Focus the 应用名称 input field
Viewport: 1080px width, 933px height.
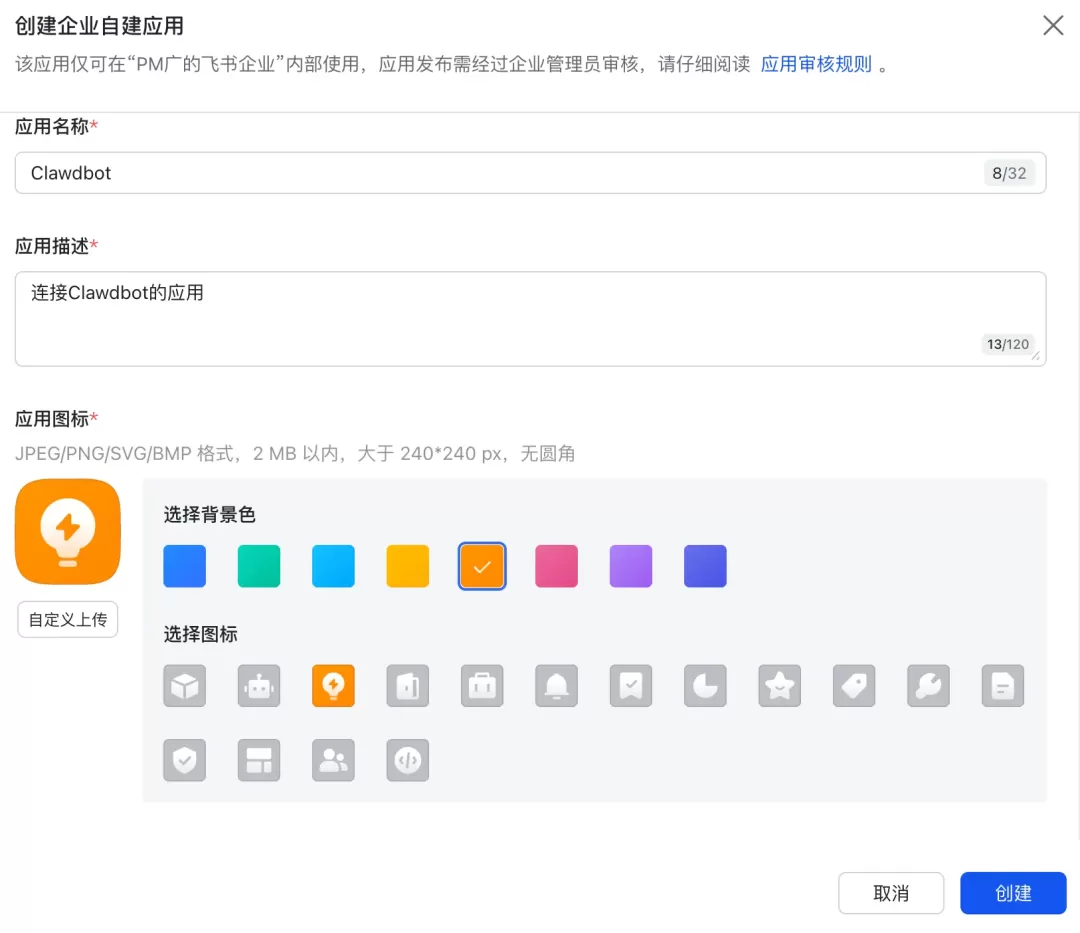point(530,173)
